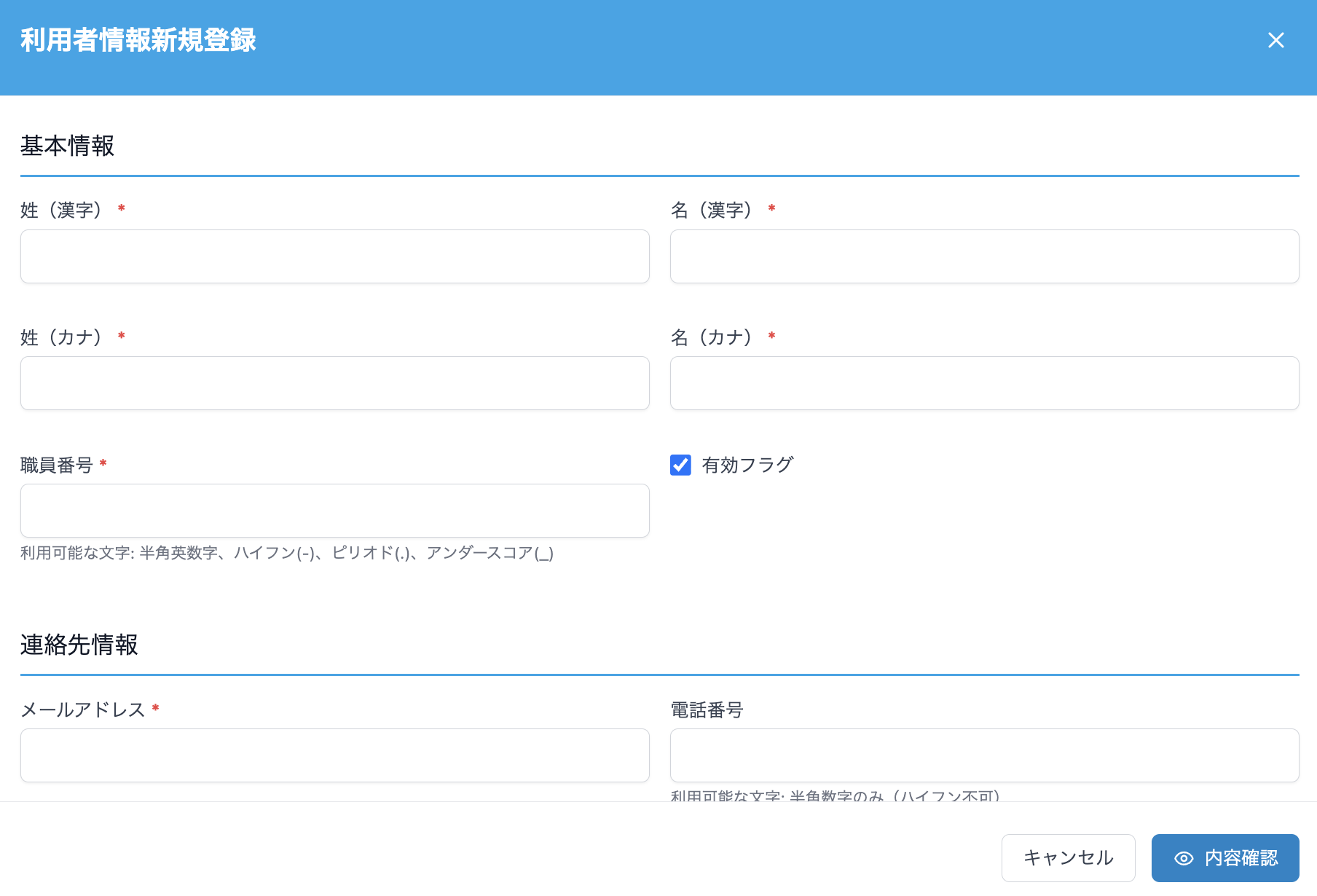Uncheck the 有効フラグ checkbox
This screenshot has width=1317, height=896.
[x=680, y=465]
